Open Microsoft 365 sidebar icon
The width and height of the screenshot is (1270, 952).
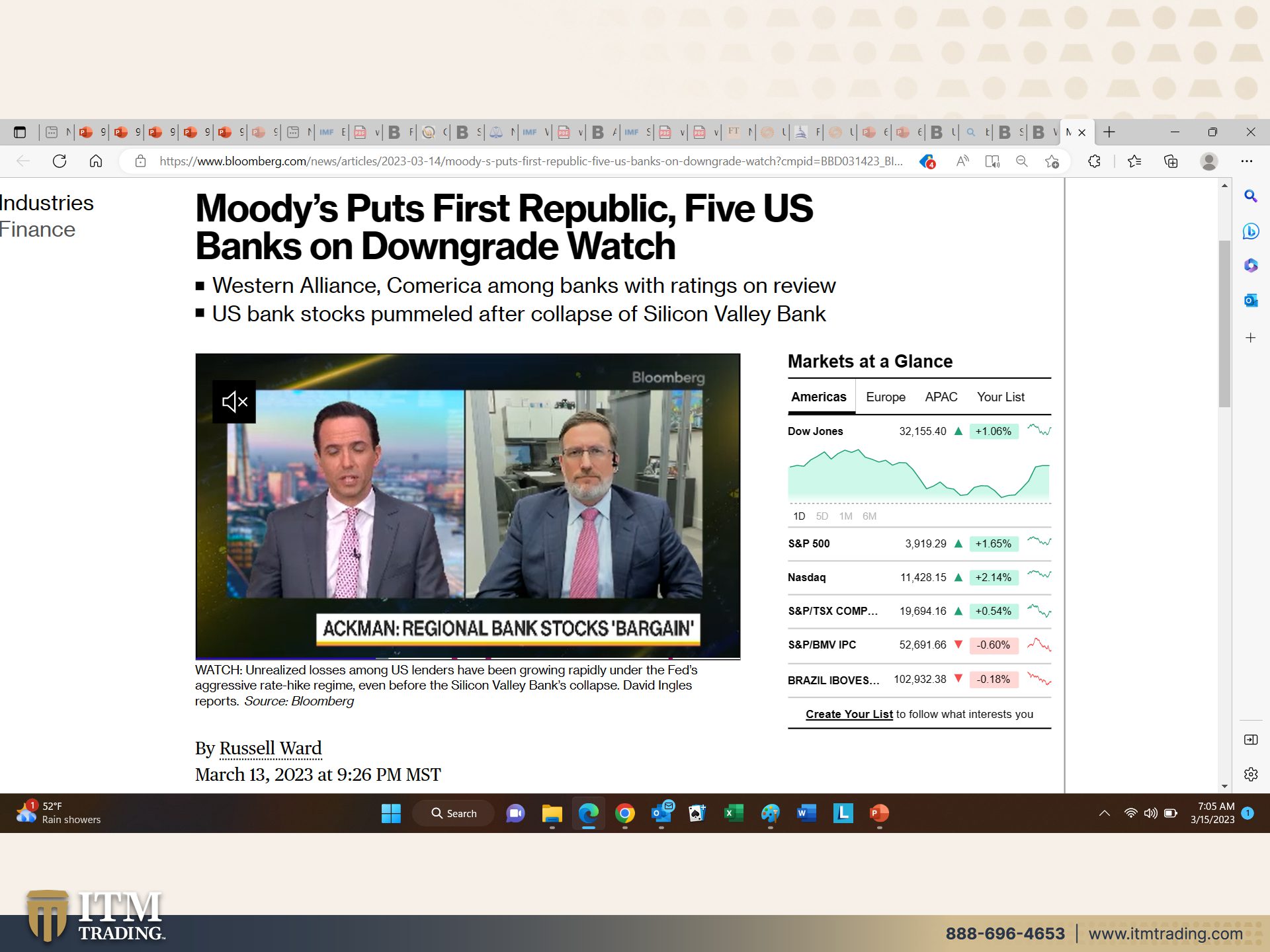[1250, 266]
